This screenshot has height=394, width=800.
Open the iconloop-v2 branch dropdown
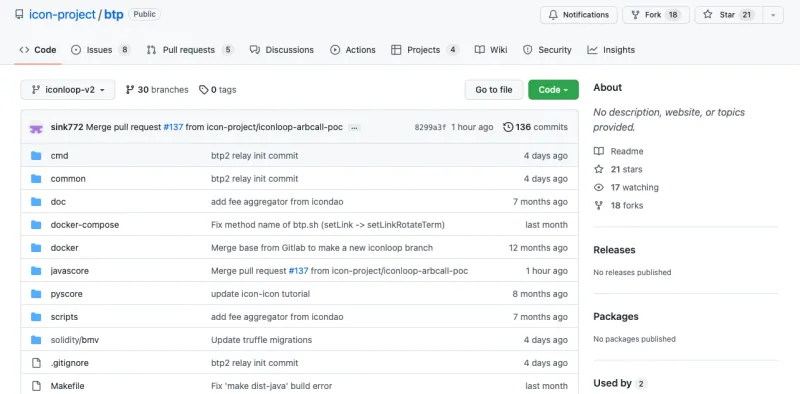point(68,90)
